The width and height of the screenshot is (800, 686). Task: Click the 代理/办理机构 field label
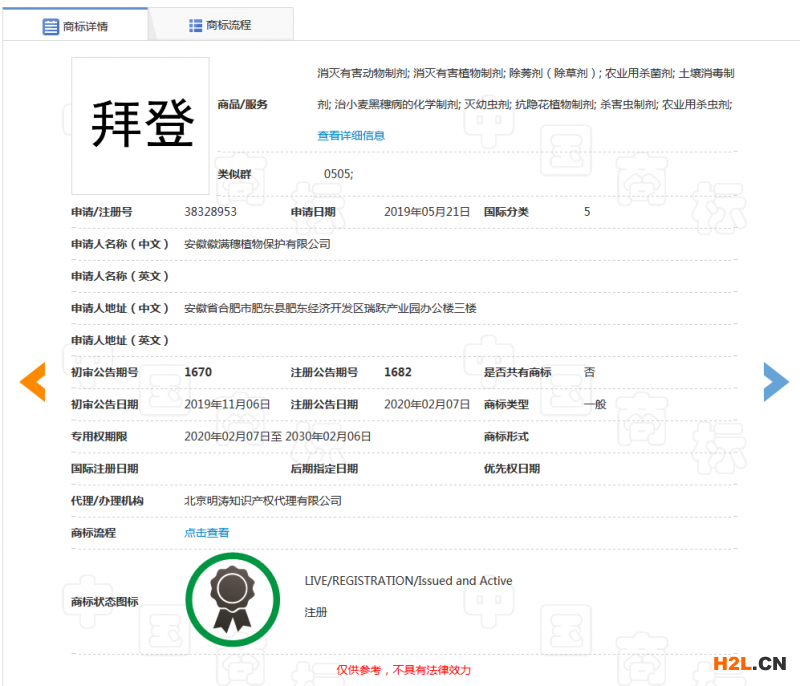(x=107, y=501)
